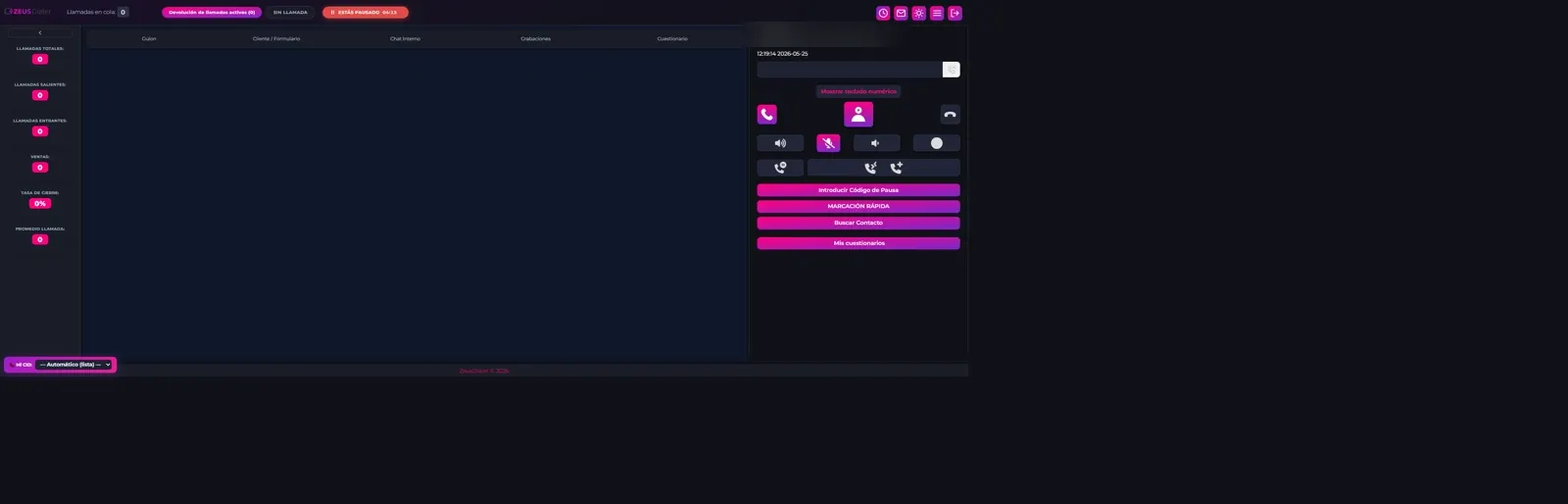Toggle the record call circle button

point(937,143)
